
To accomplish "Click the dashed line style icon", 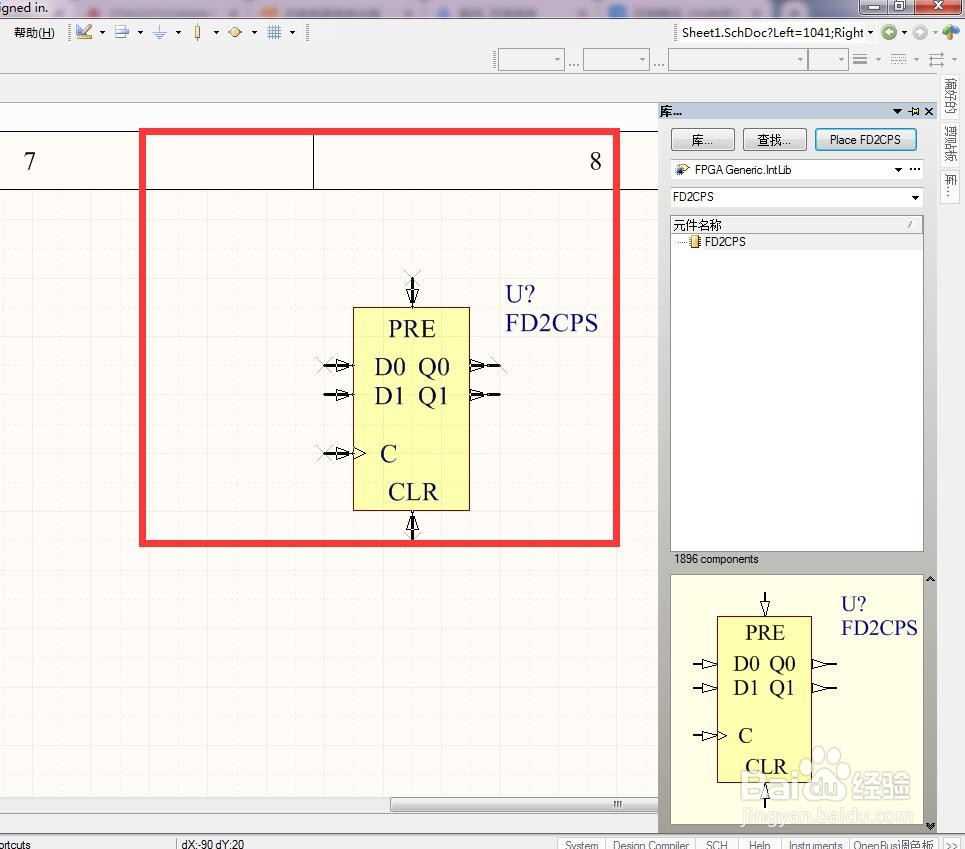I will click(x=899, y=59).
